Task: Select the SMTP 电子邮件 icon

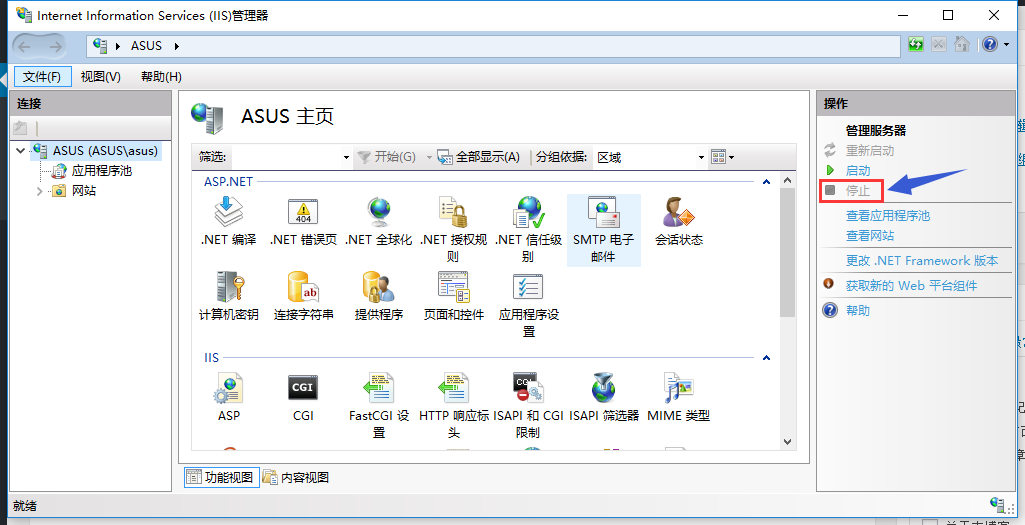Action: (x=603, y=230)
